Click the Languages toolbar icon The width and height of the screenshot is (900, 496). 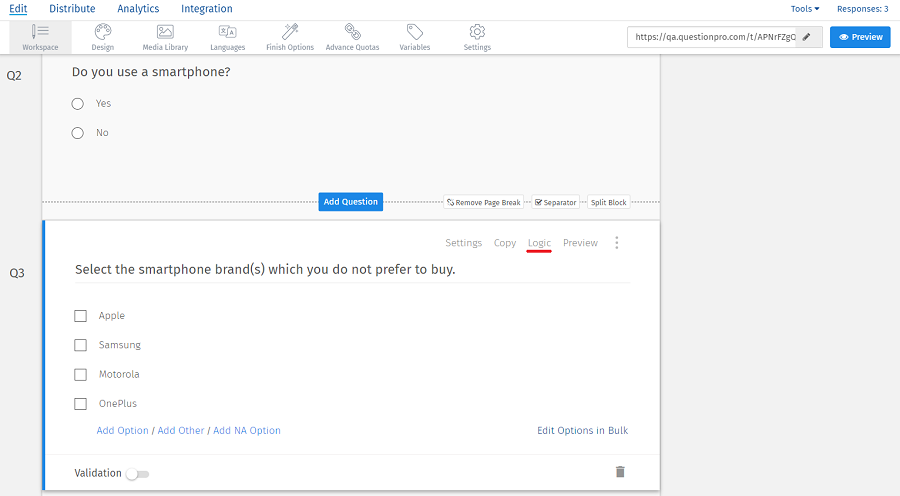[227, 32]
